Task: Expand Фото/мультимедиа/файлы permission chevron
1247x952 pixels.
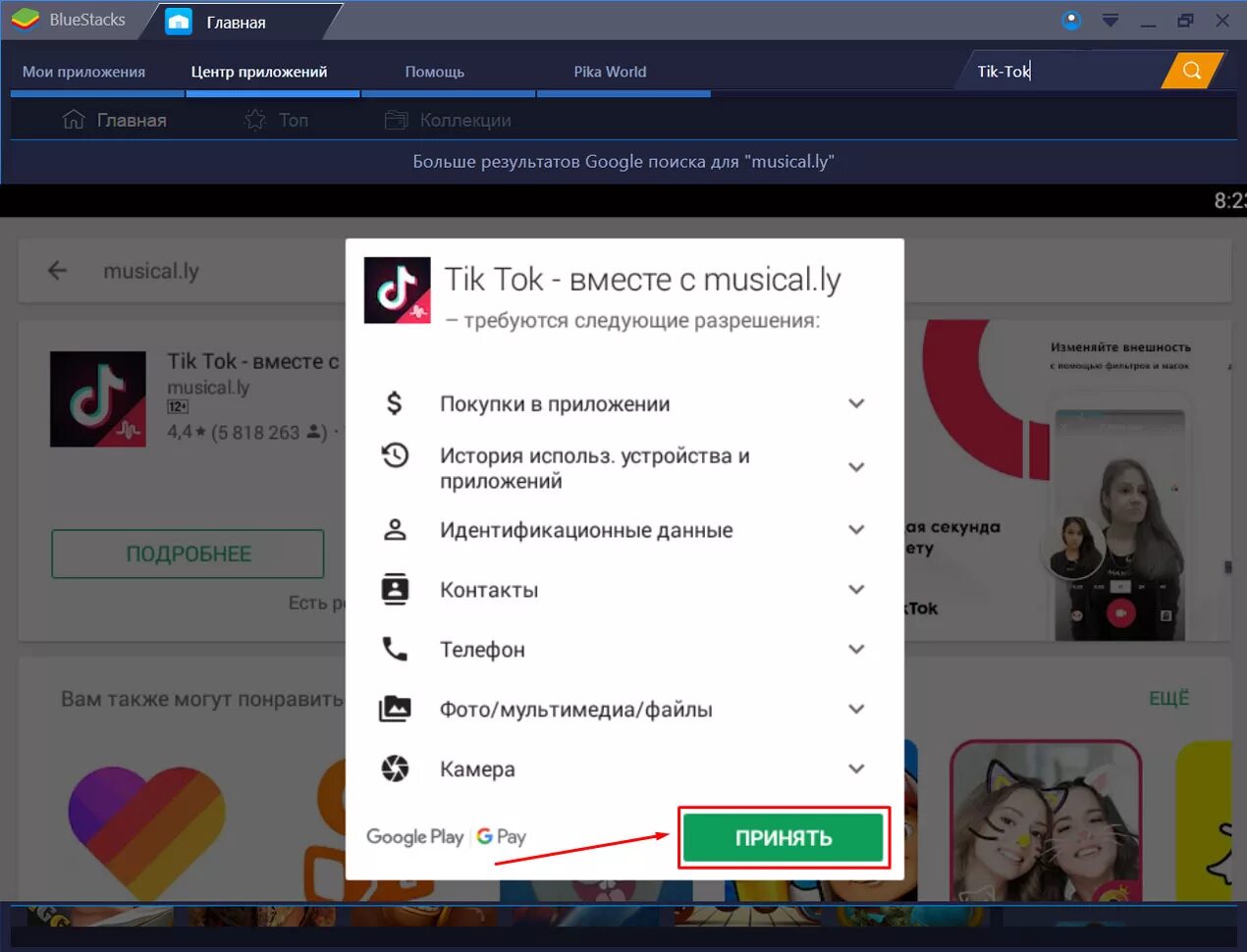Action: 856,710
